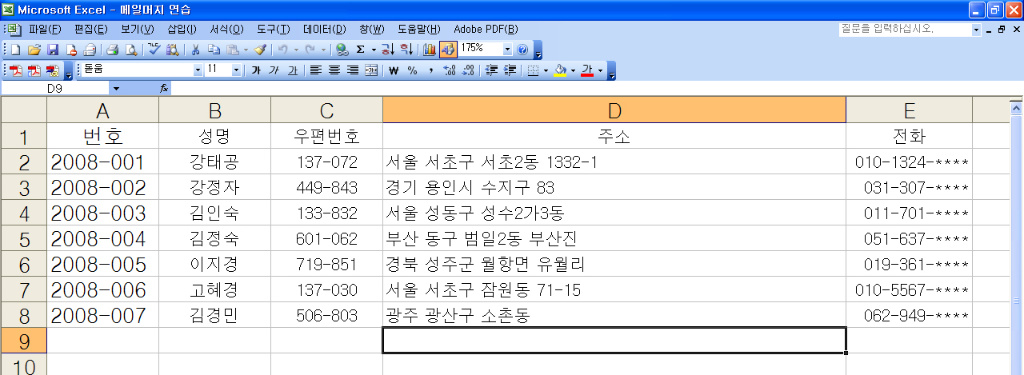Open the Adobe PDF(B) menu
Viewport: 1024px width, 375px height.
486,29
